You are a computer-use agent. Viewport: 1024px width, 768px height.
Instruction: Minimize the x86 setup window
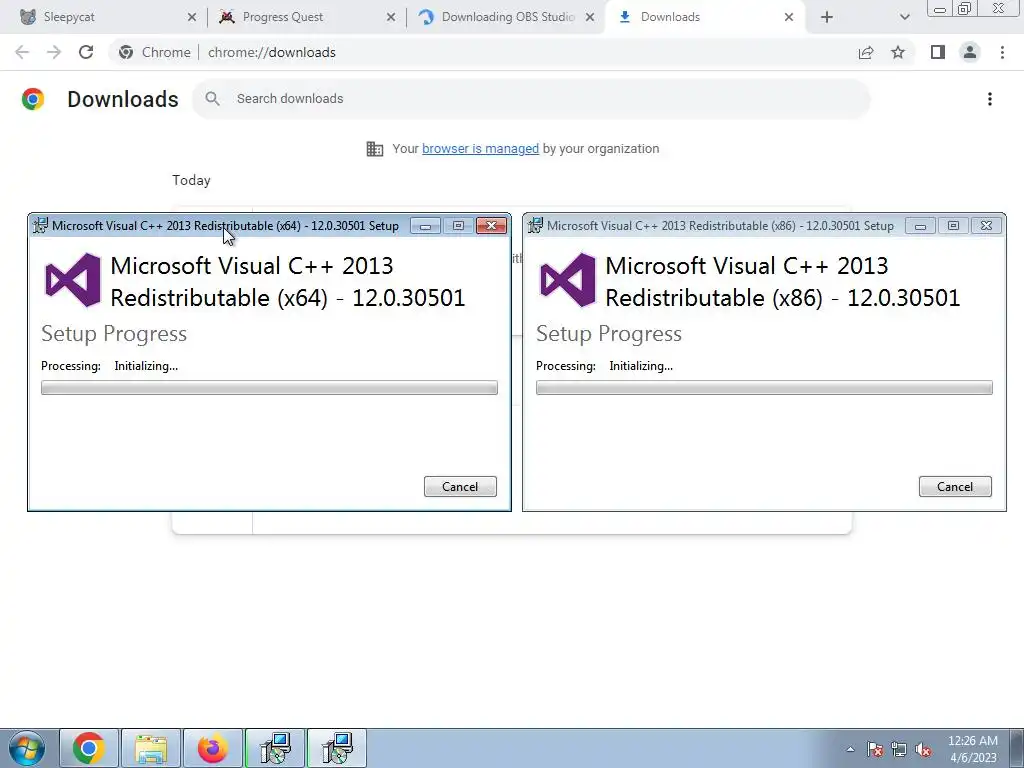920,226
